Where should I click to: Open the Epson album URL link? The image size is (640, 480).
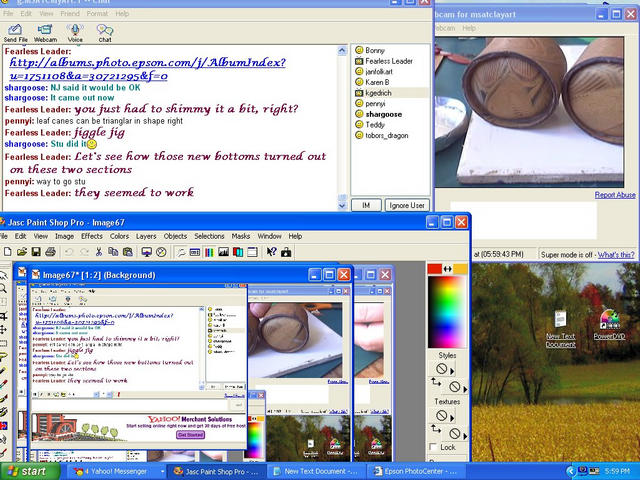coord(147,69)
